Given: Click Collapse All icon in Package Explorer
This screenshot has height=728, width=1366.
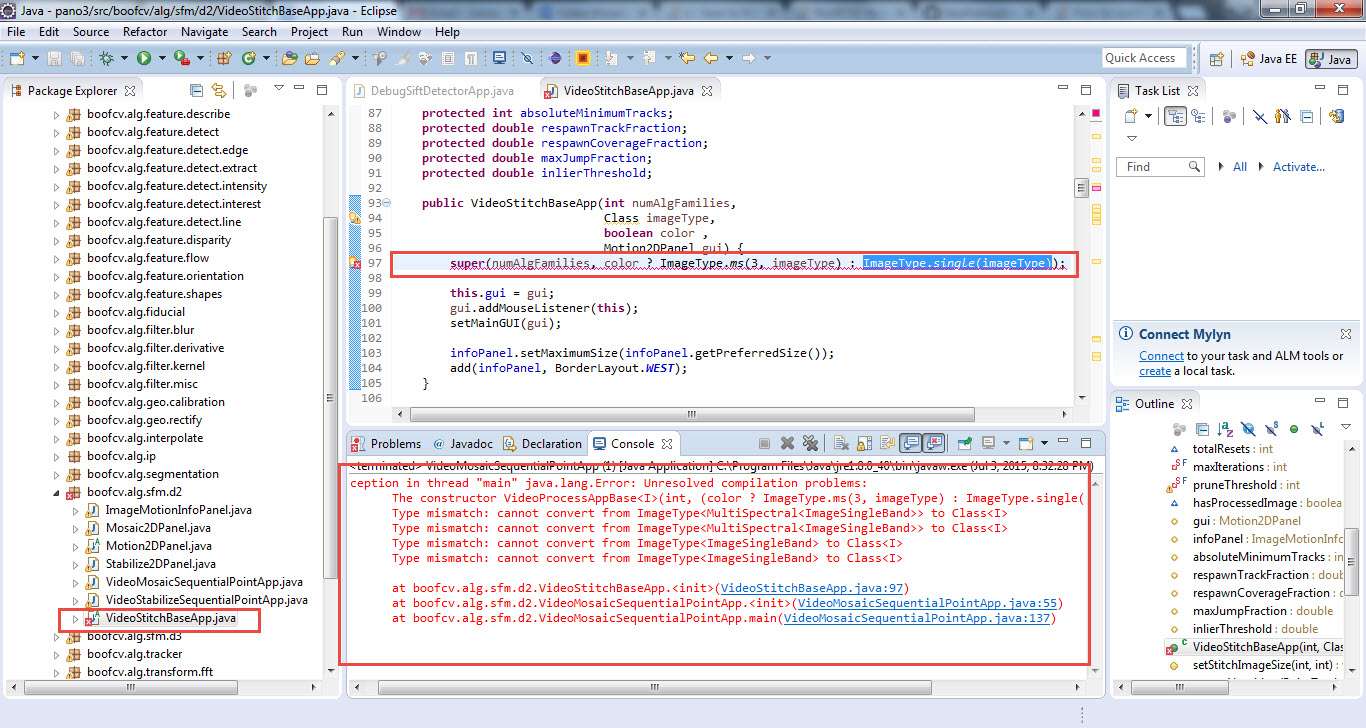Looking at the screenshot, I should point(196,90).
